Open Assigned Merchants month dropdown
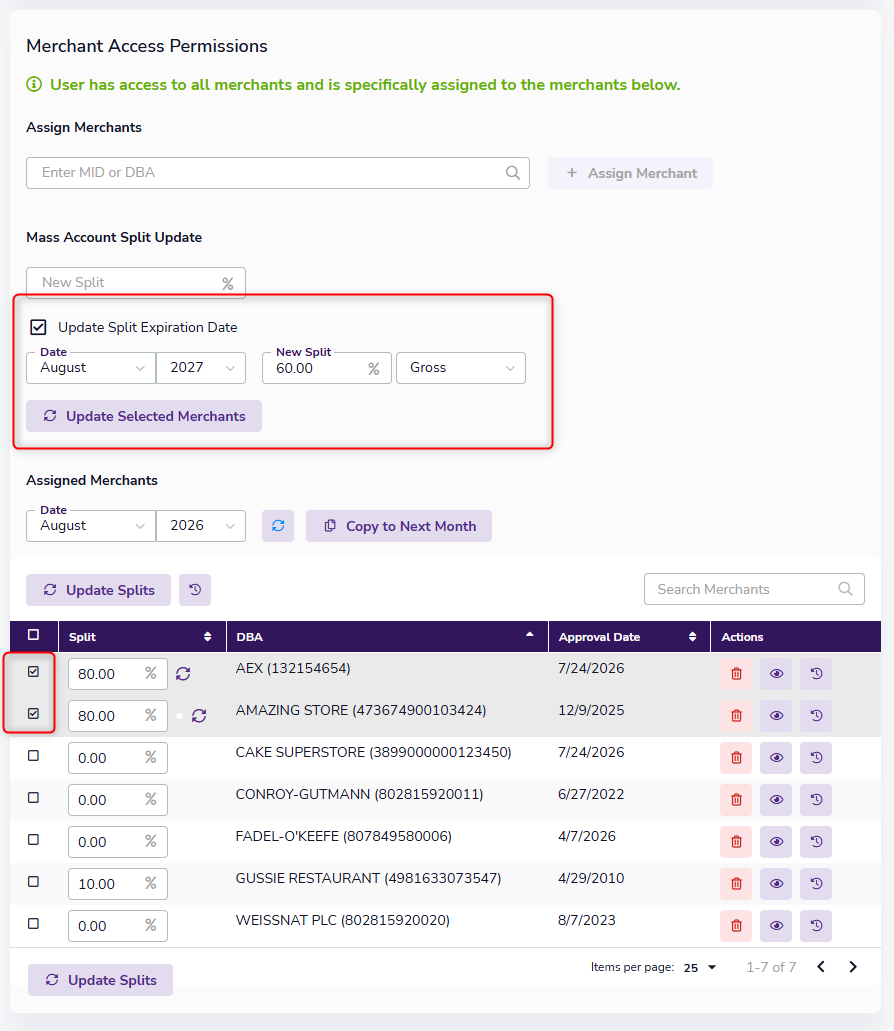The image size is (894, 1031). coord(91,526)
